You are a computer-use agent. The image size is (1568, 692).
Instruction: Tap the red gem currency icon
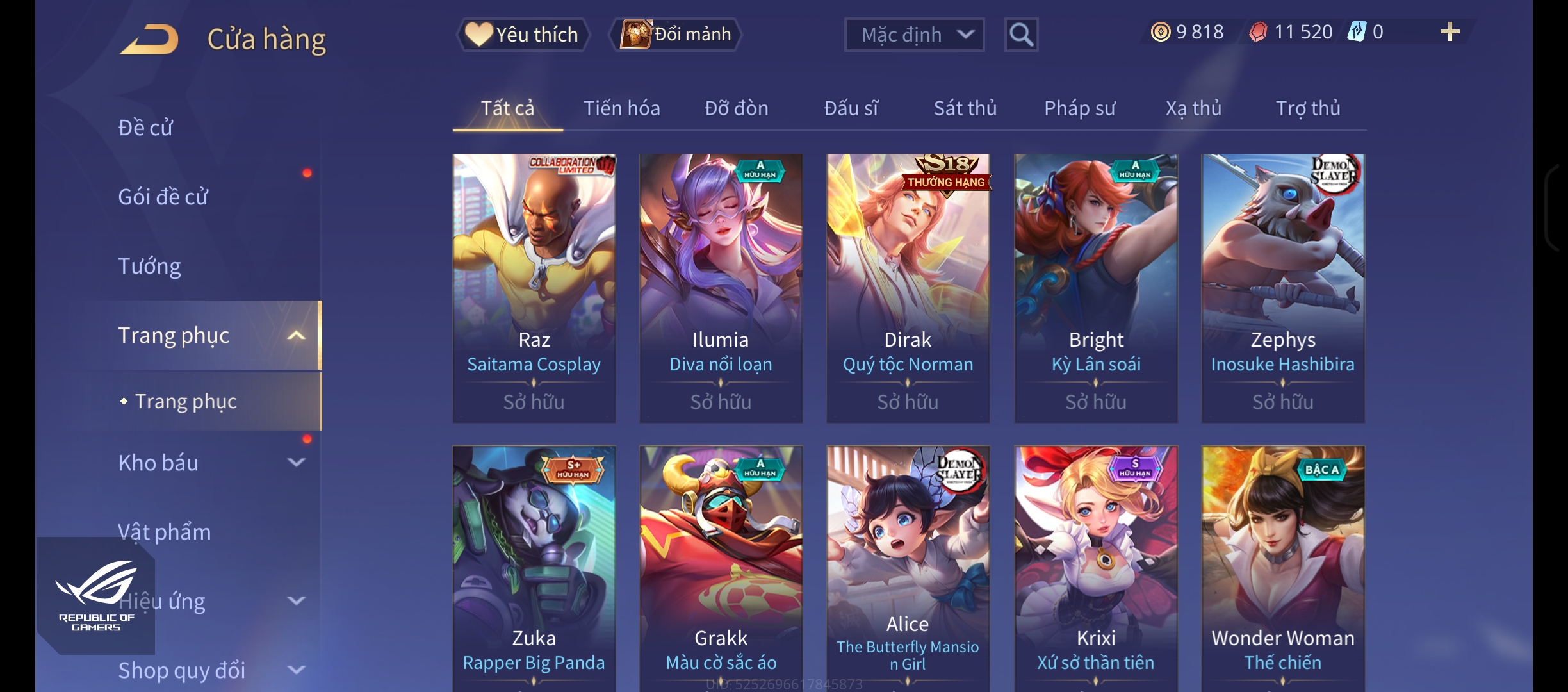[x=1258, y=31]
